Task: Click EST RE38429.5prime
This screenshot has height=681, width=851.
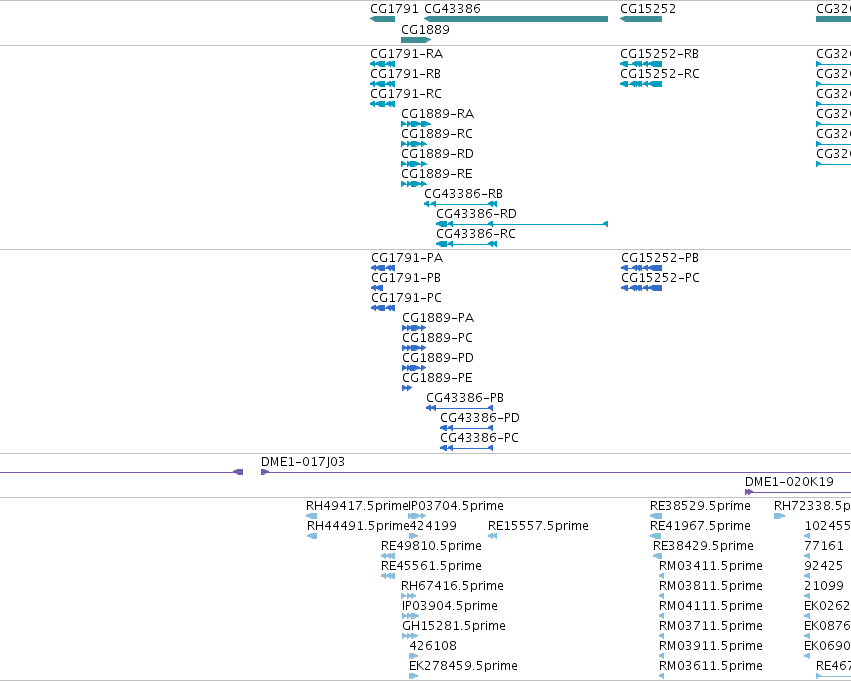Action: point(703,546)
